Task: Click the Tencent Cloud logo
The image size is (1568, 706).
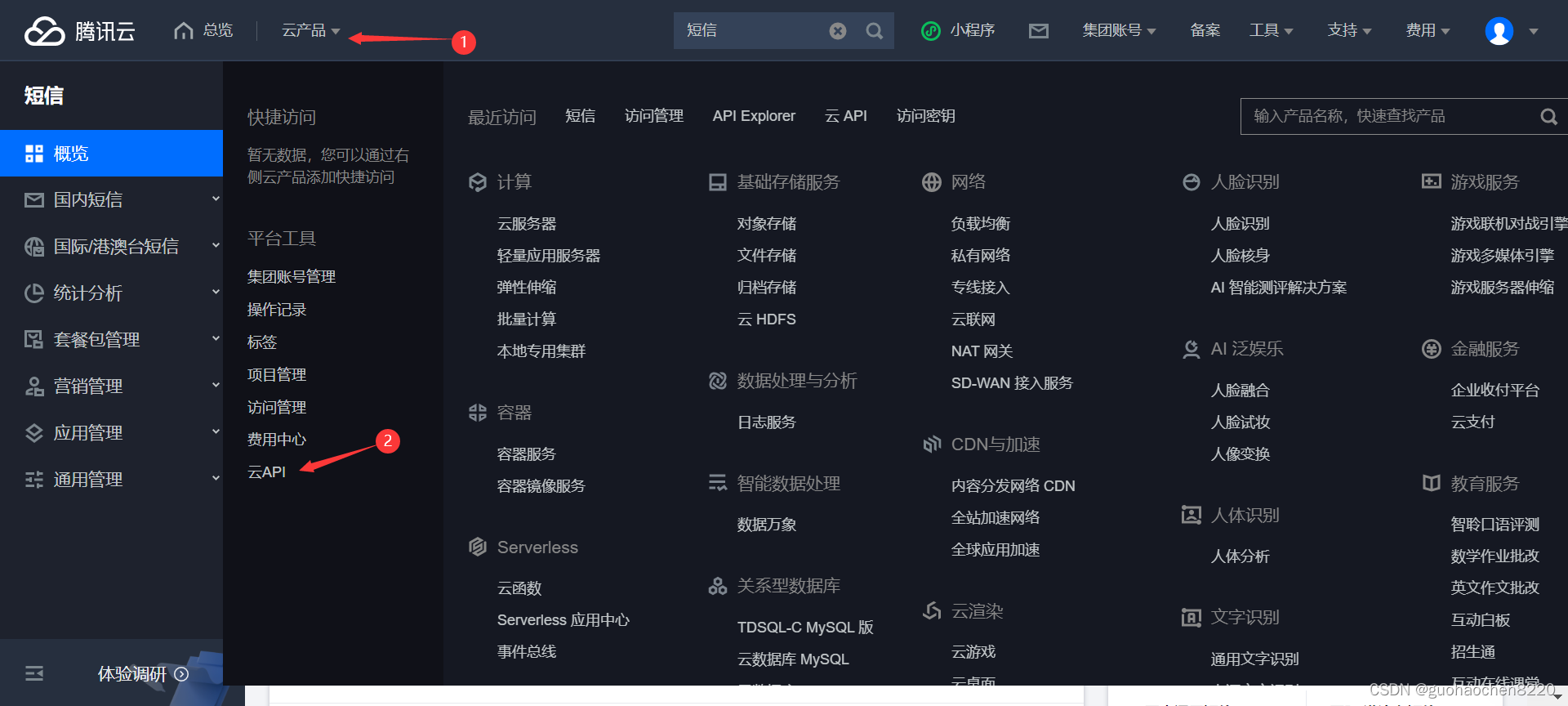Action: click(x=79, y=31)
